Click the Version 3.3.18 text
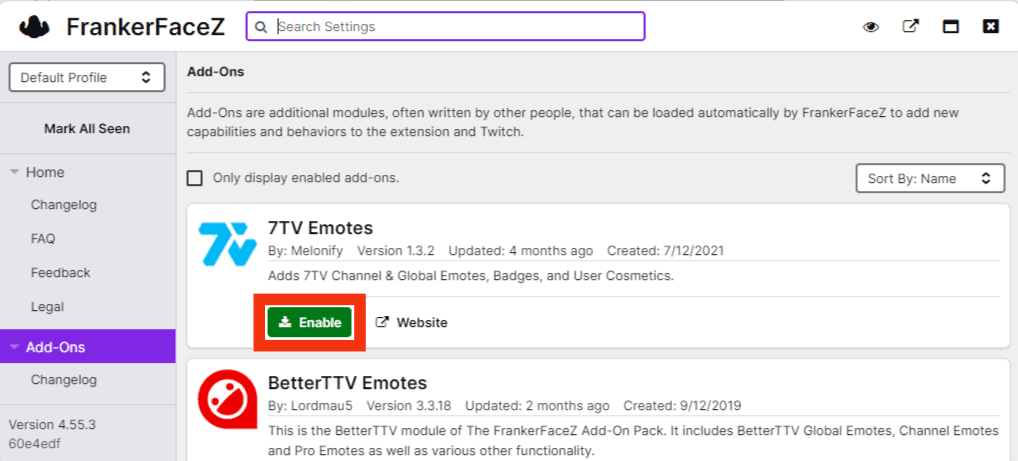1018x461 pixels. tap(408, 406)
